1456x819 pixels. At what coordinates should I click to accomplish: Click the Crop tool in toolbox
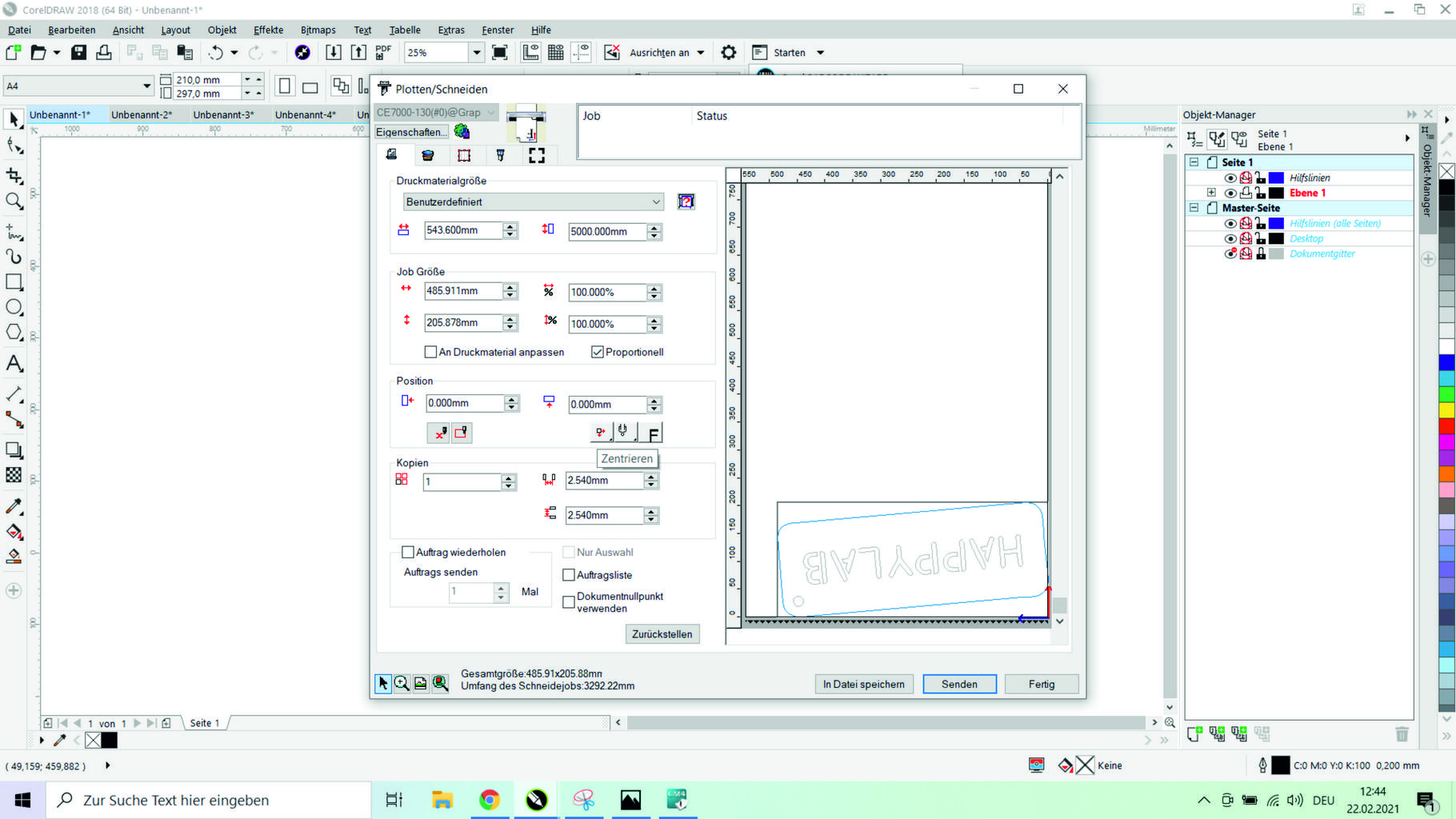pos(14,175)
